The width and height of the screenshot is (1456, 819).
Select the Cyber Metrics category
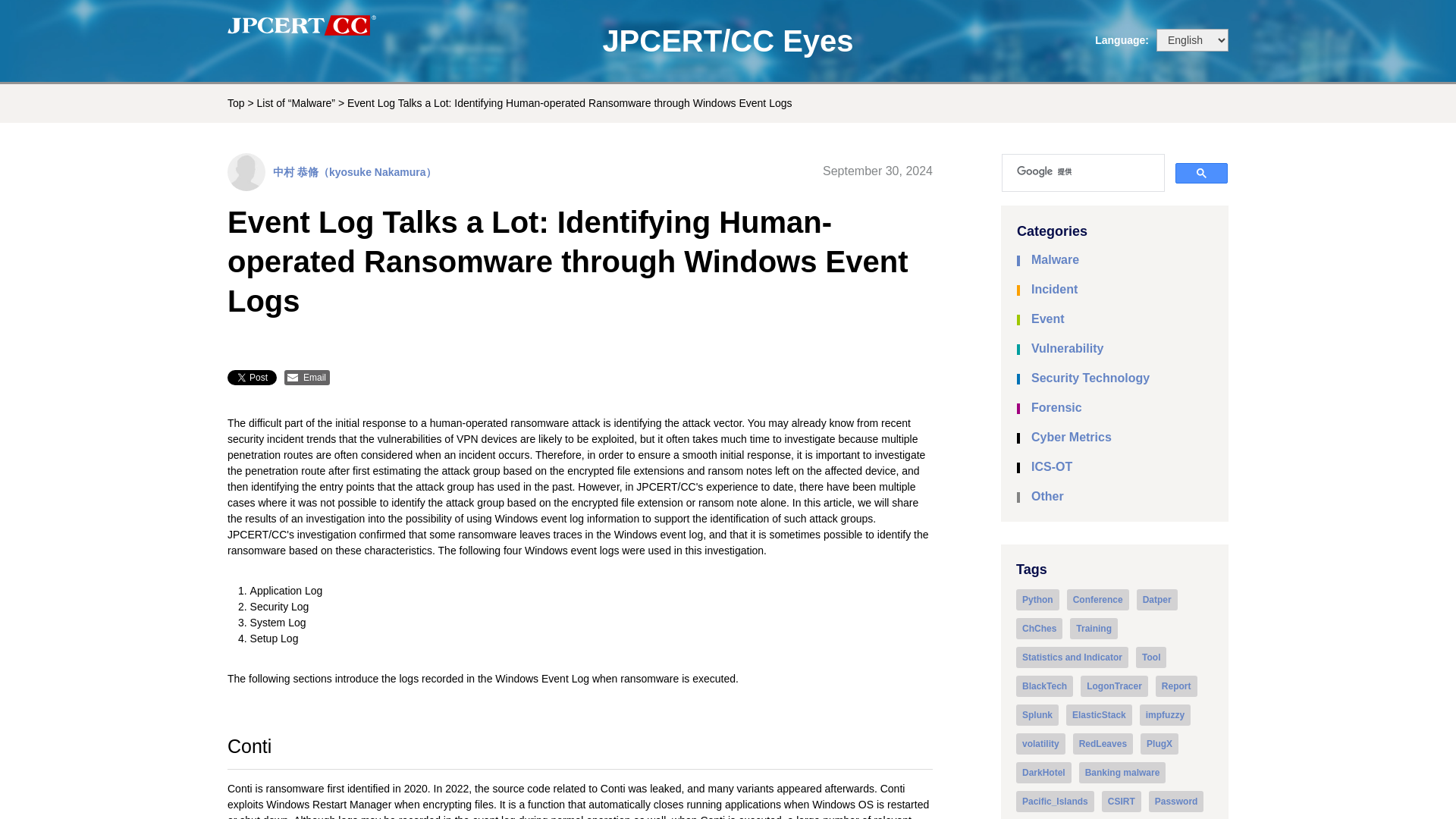[1071, 437]
